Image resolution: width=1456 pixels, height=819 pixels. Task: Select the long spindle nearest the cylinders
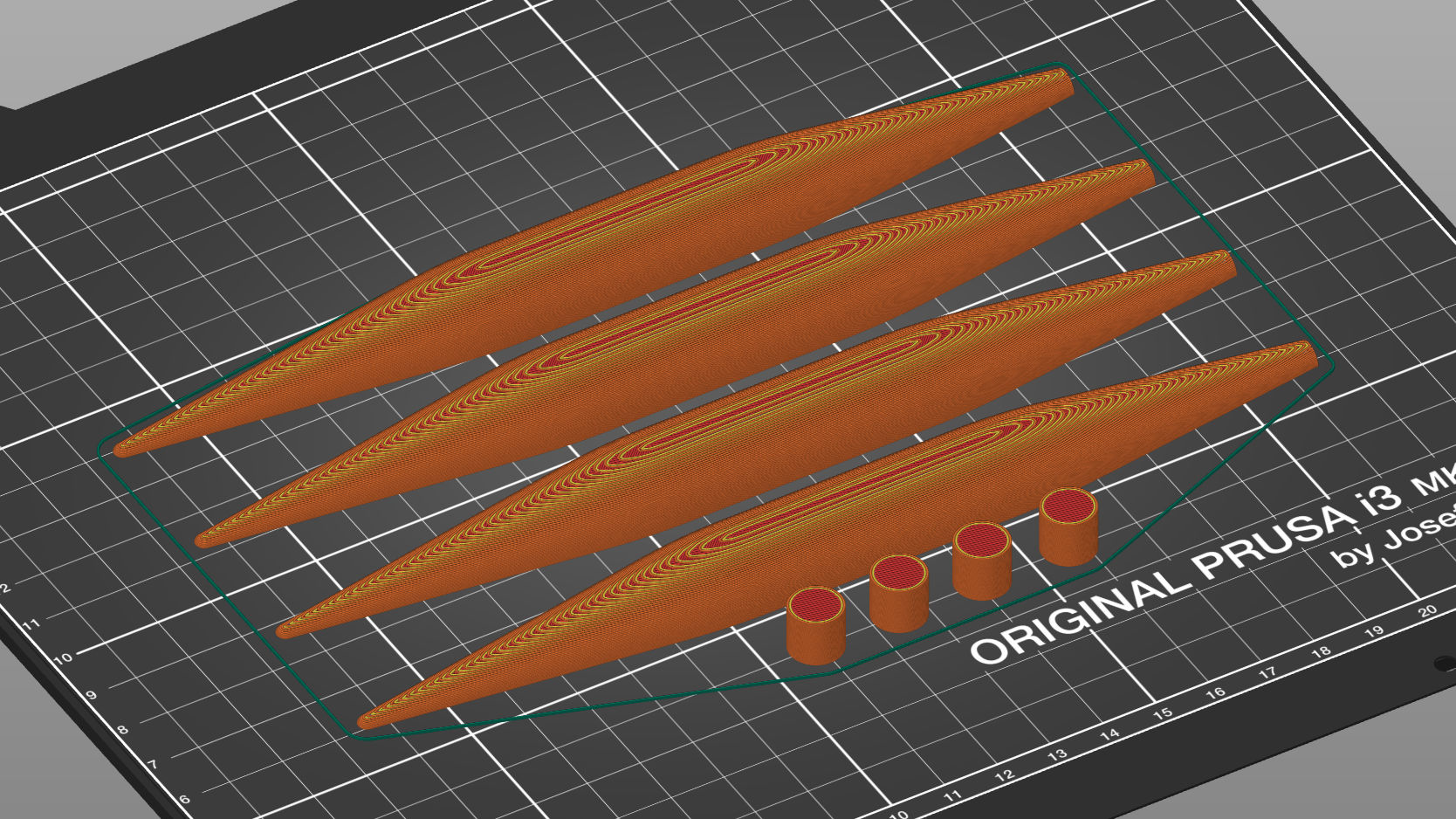838,534
